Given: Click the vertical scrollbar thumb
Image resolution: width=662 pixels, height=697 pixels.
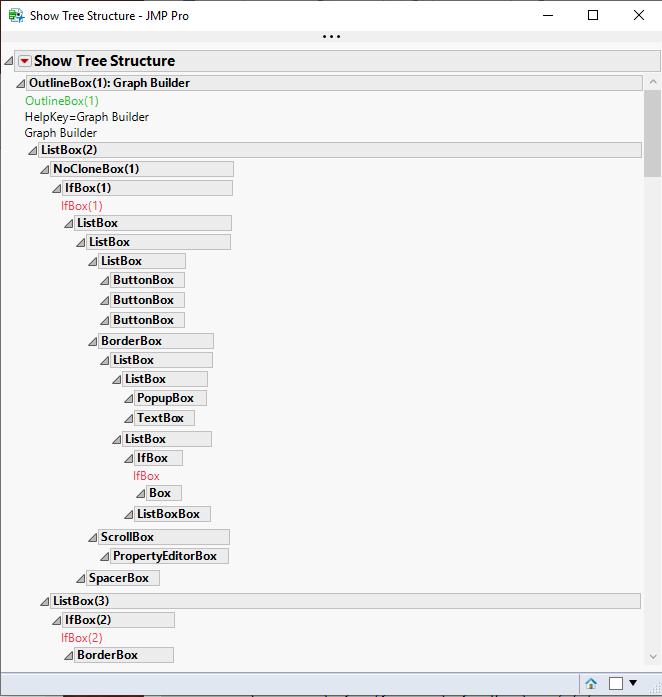Looking at the screenshot, I should 653,133.
